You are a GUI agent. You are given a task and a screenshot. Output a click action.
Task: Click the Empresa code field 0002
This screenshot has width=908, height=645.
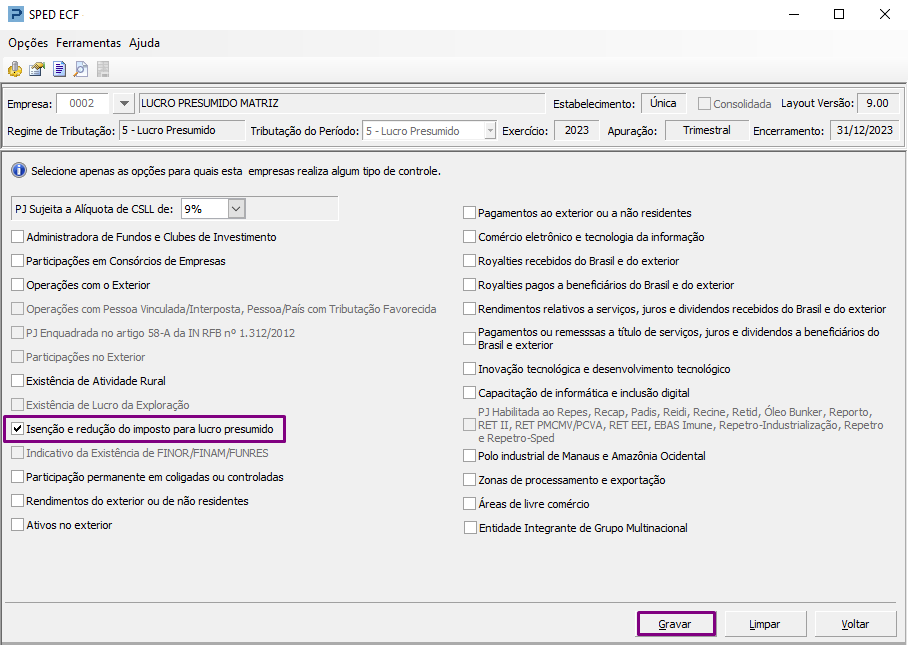[82, 104]
